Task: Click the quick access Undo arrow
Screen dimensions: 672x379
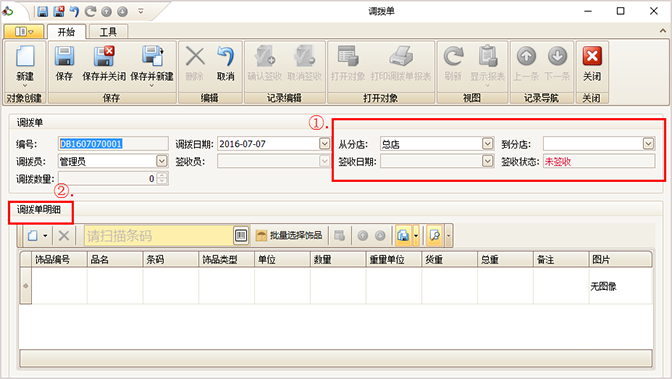Action: [x=75, y=12]
